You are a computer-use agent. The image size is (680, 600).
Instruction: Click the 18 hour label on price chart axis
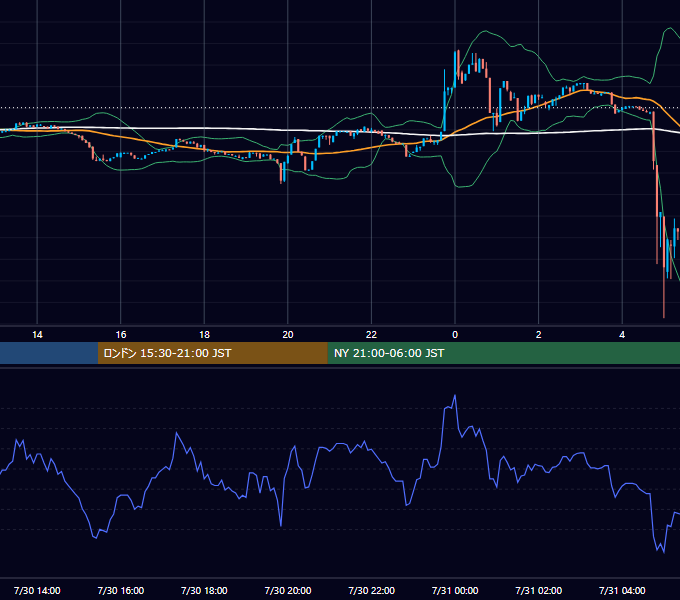point(204,335)
